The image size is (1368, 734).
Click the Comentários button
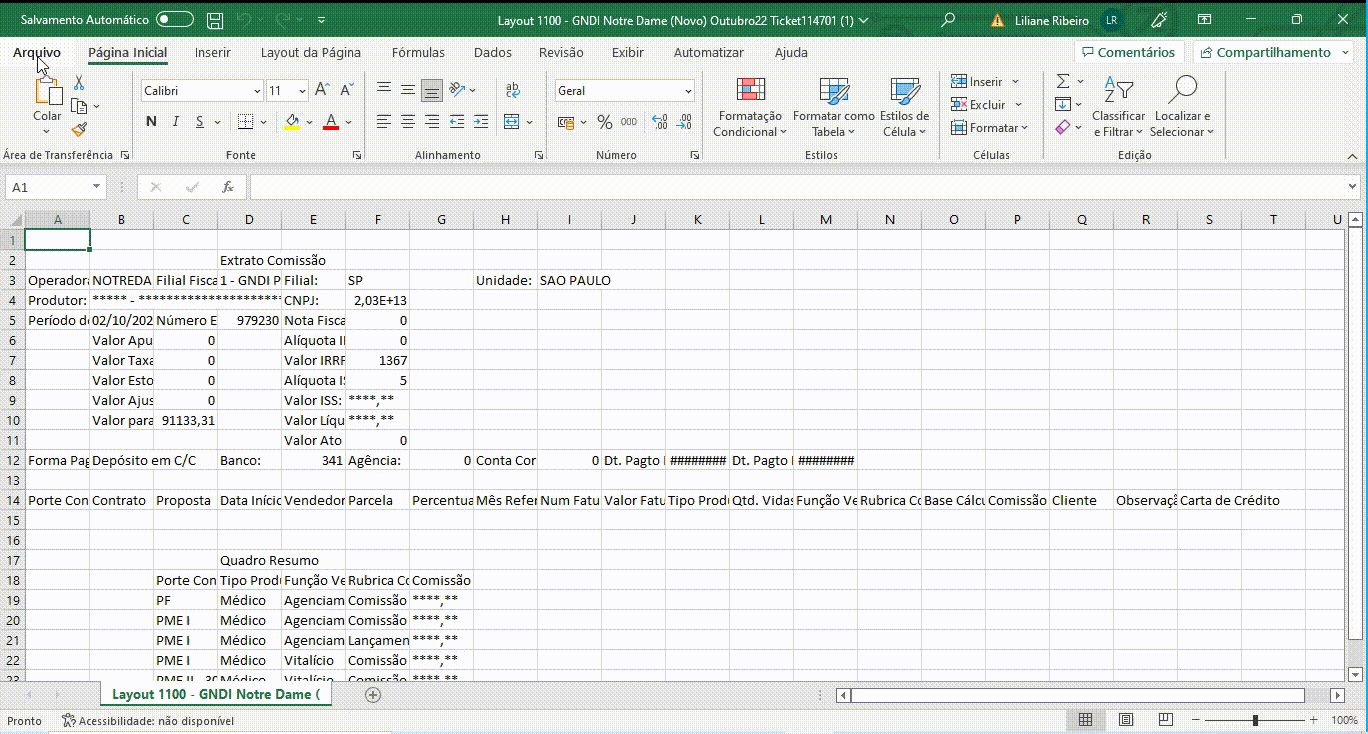(x=1129, y=52)
